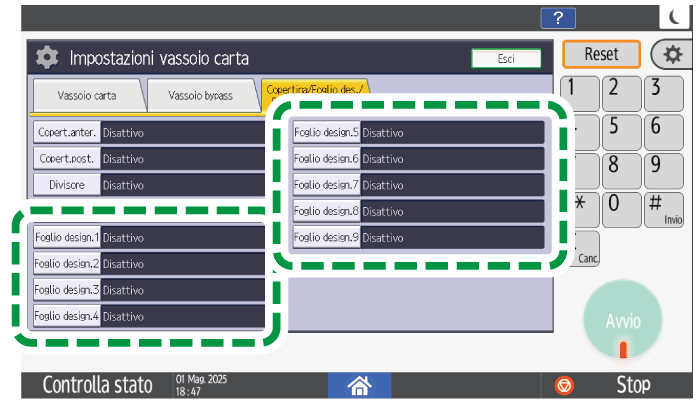The width and height of the screenshot is (699, 404).
Task: Tap keypad number 5
Action: pos(621,132)
